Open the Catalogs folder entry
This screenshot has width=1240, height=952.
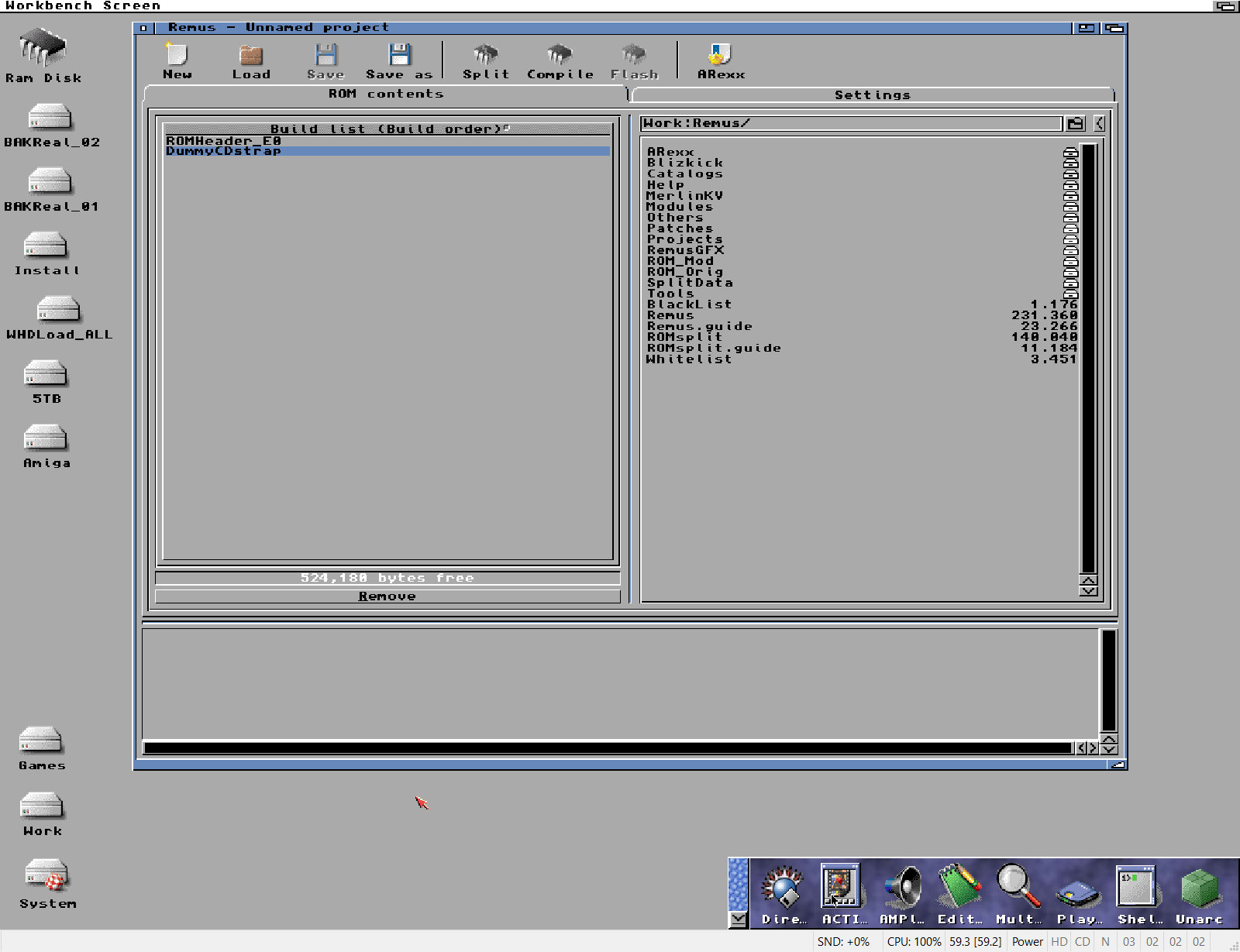(862, 174)
